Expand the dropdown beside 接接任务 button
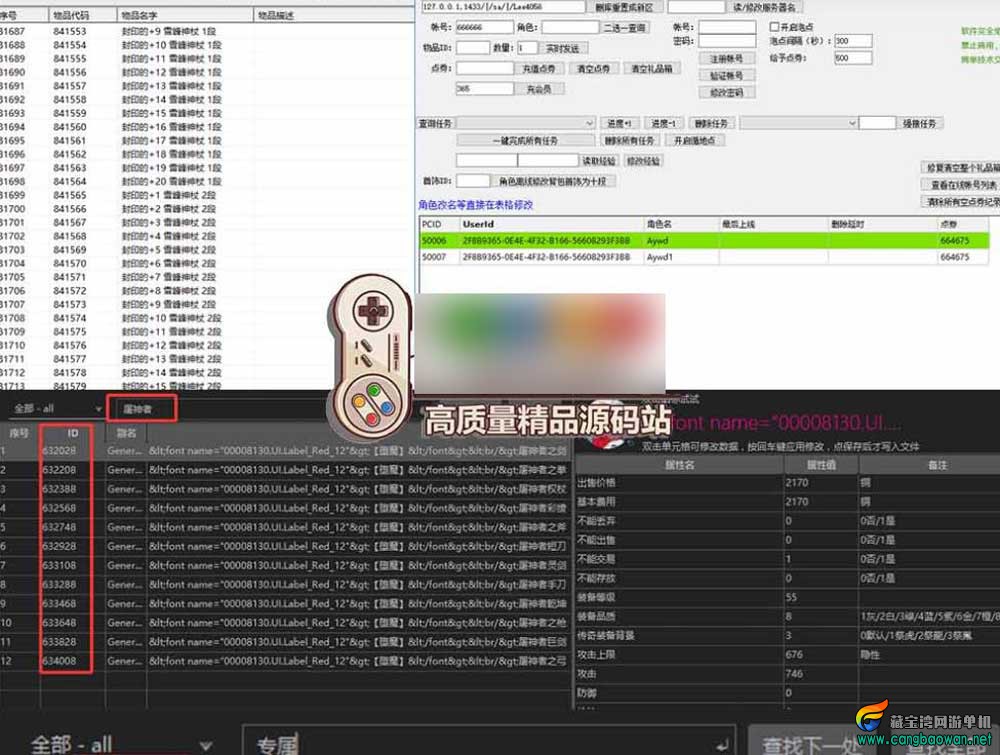 click(x=798, y=123)
